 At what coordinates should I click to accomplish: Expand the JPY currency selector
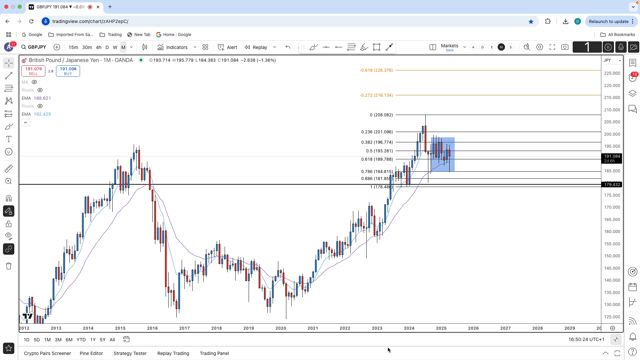click(x=613, y=60)
